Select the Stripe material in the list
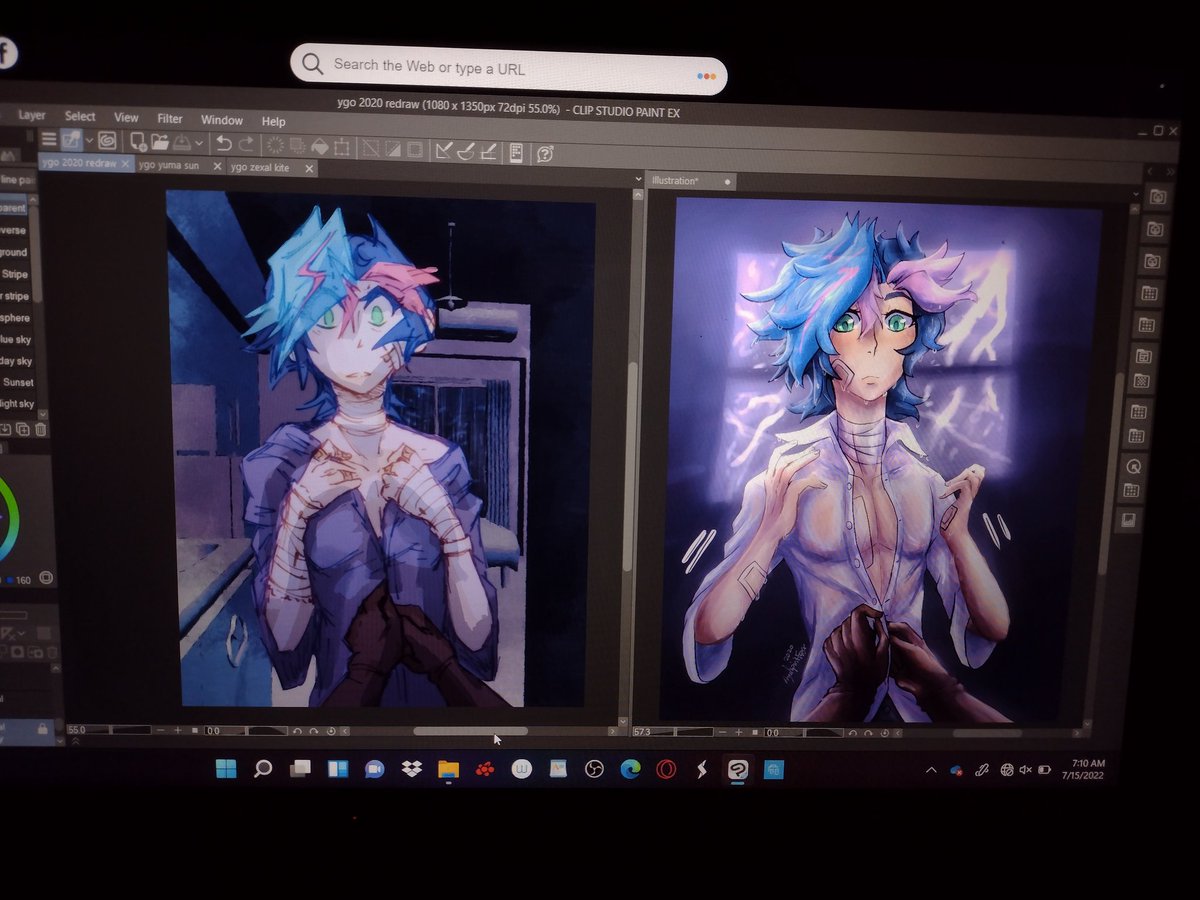This screenshot has height=900, width=1200. 14,274
